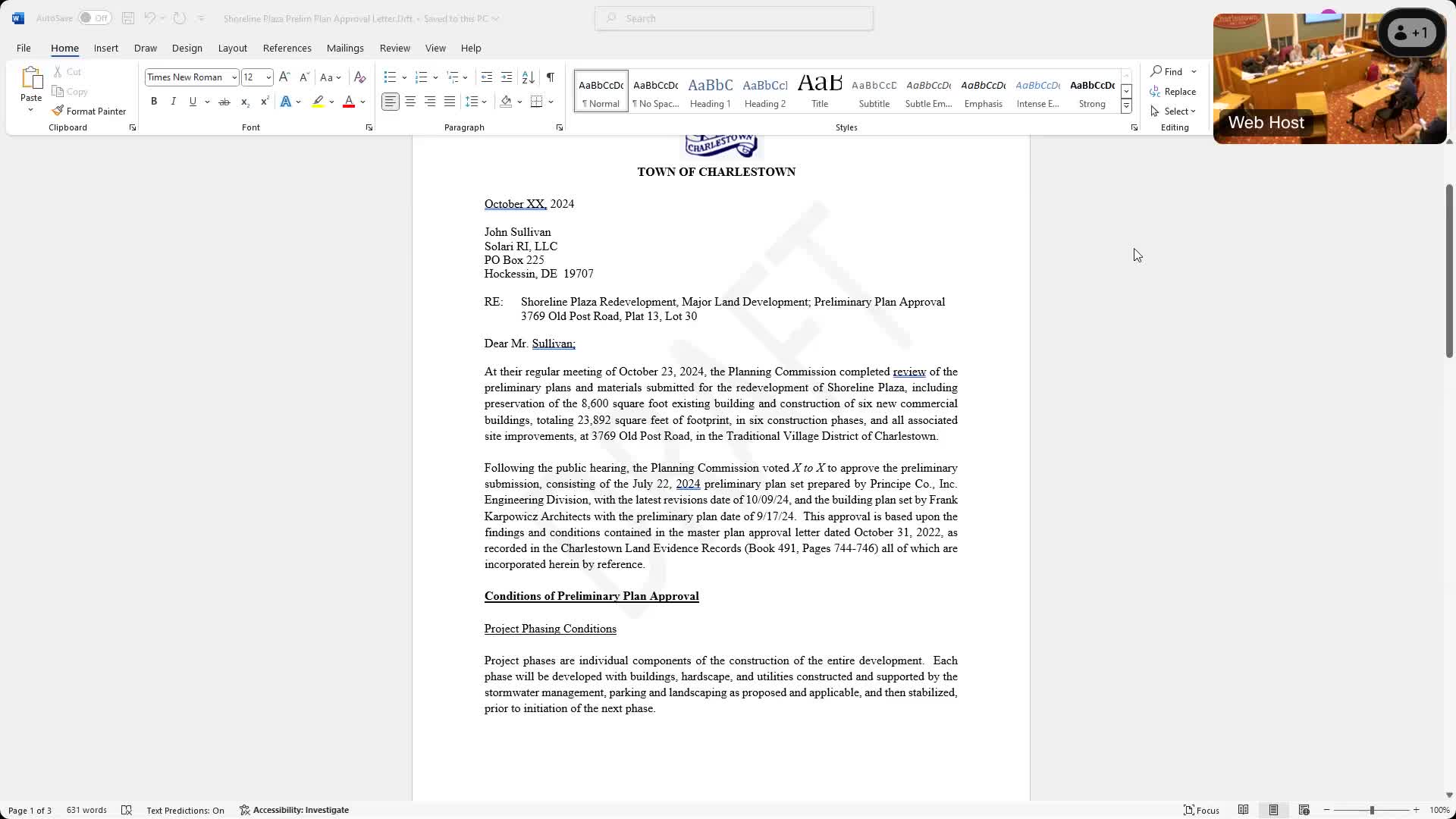Justify the paragraph text

click(x=450, y=102)
